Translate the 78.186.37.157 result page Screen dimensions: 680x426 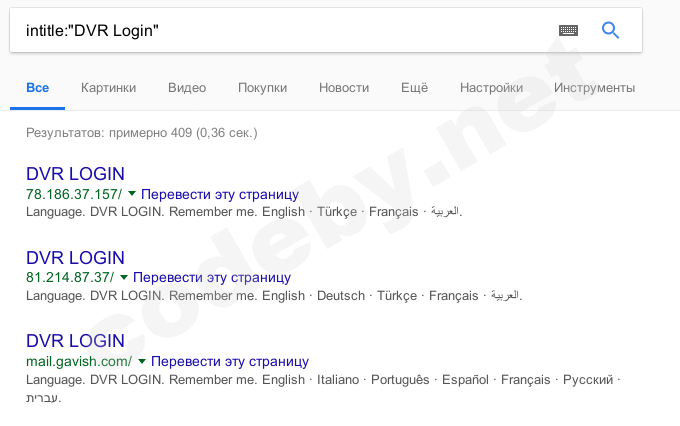click(x=220, y=194)
